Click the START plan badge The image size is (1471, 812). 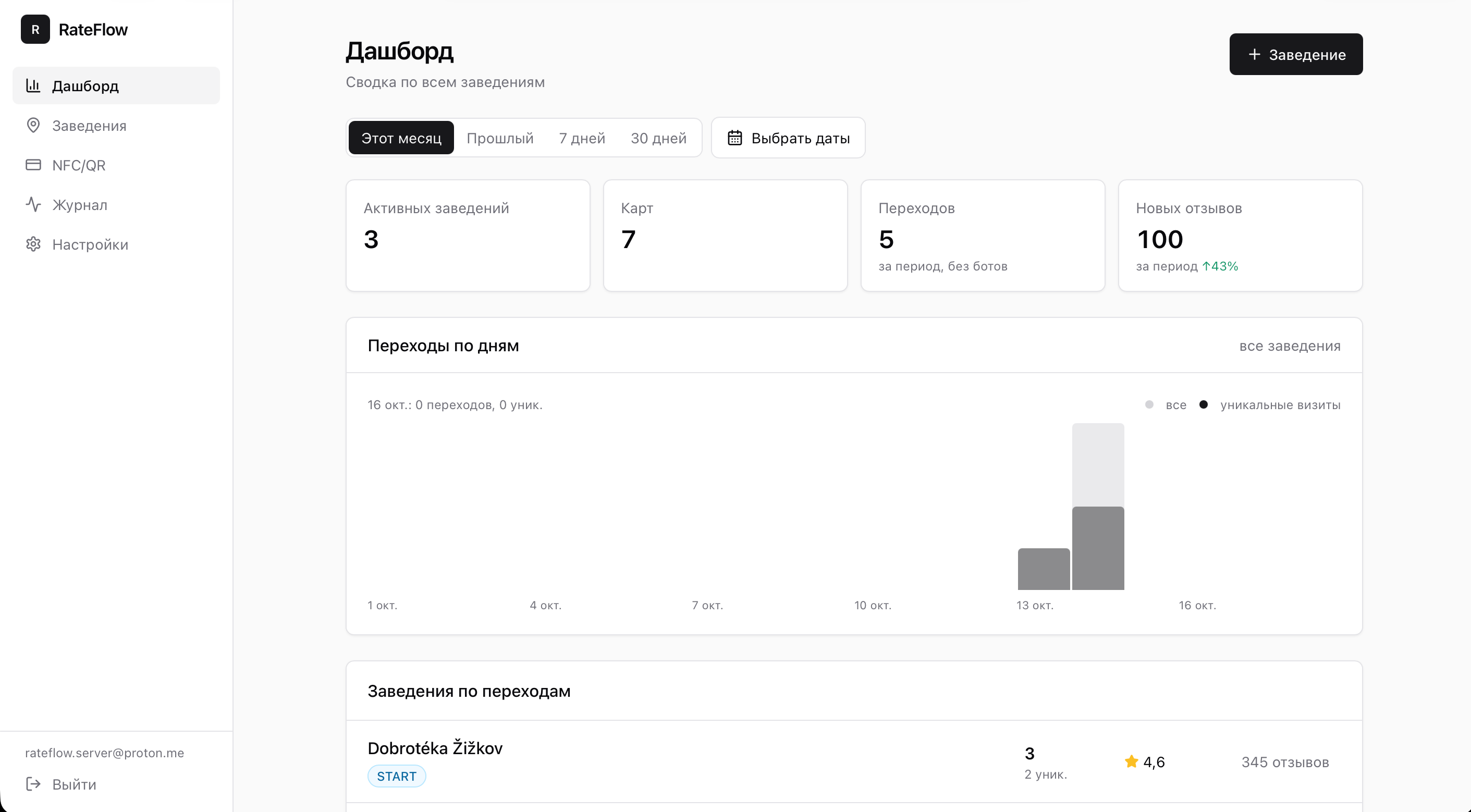pyautogui.click(x=397, y=777)
